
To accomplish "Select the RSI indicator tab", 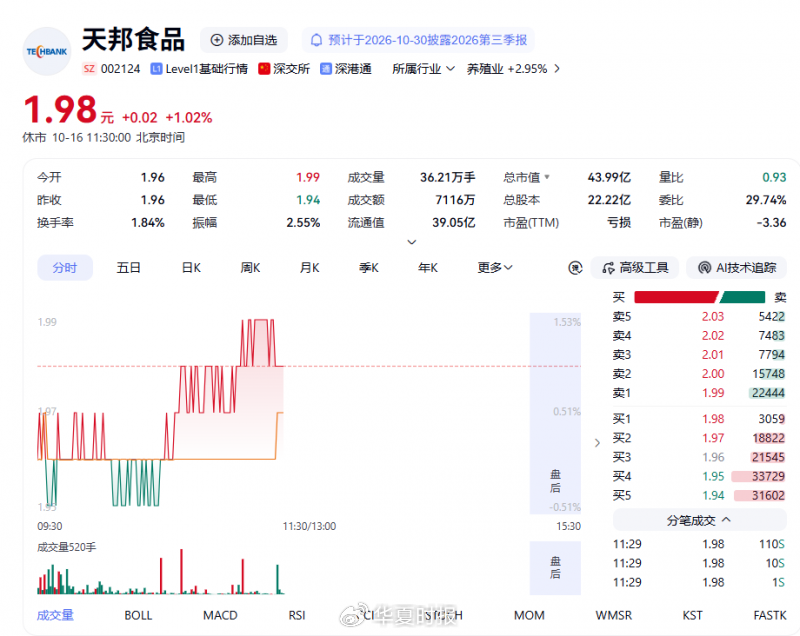I will click(x=297, y=615).
